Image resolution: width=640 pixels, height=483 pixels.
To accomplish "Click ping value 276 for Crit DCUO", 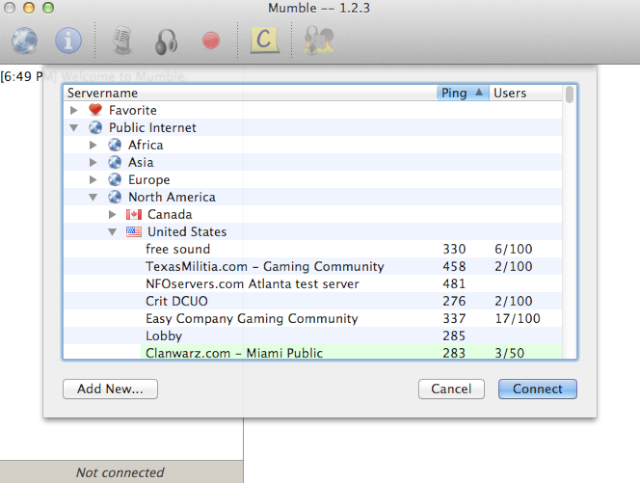I will [454, 301].
